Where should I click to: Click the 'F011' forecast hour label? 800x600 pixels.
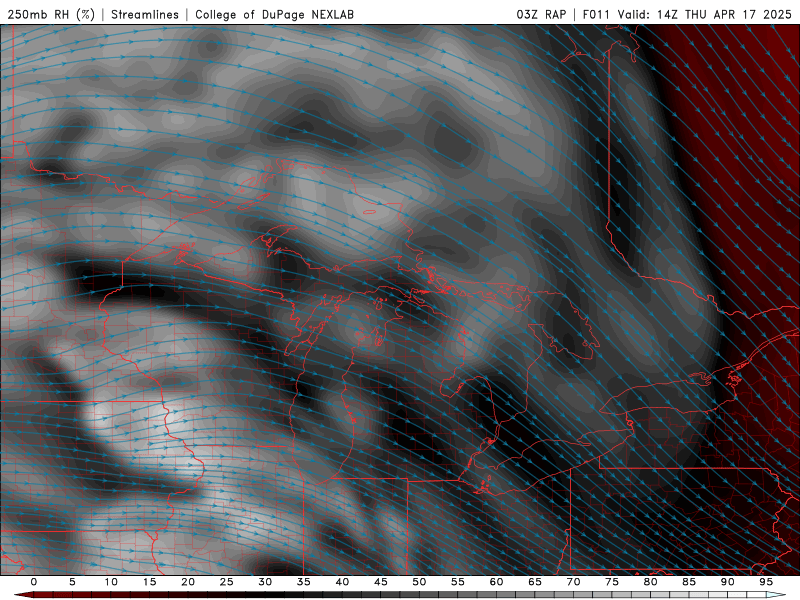point(596,14)
